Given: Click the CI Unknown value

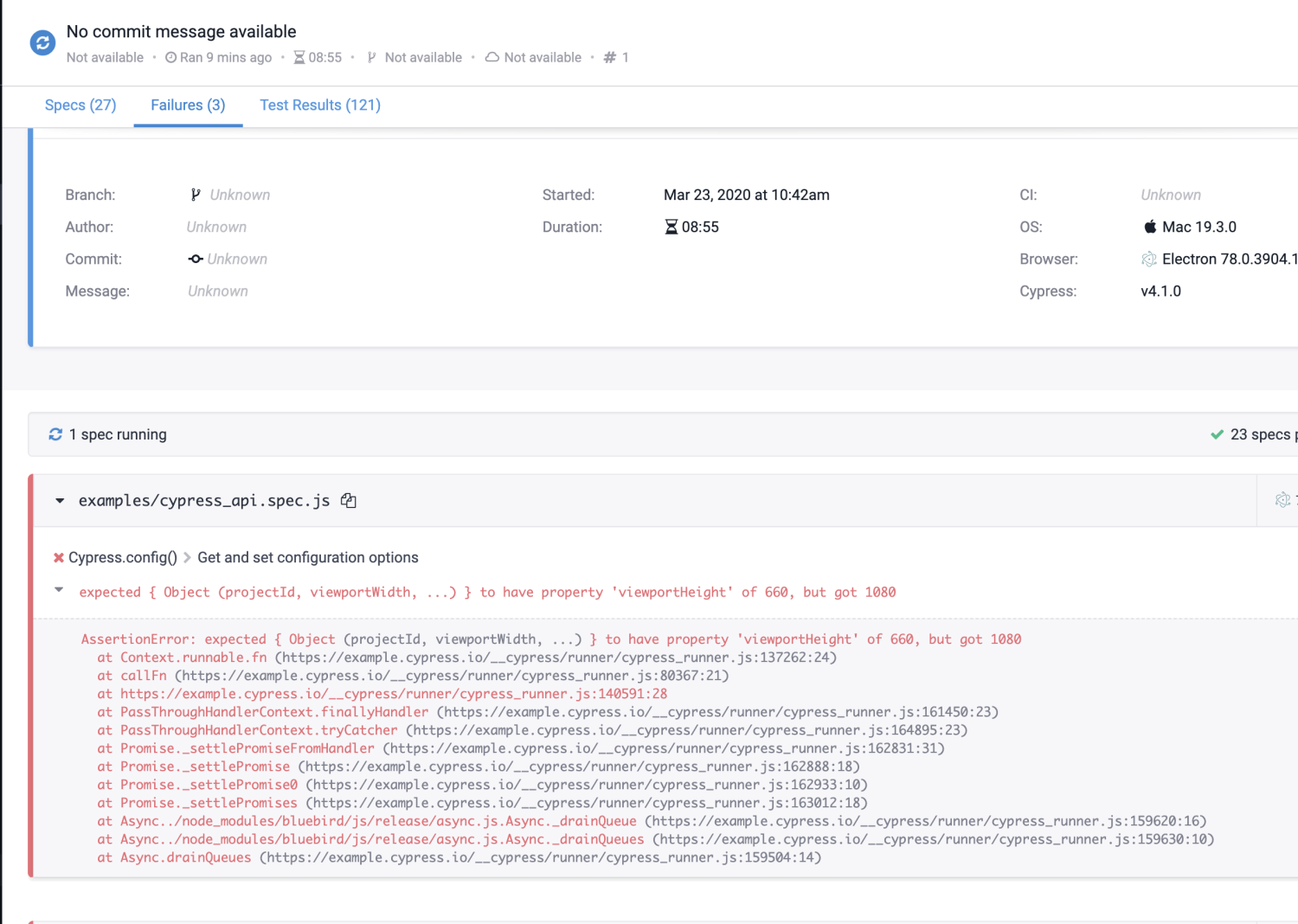Looking at the screenshot, I should 1171,196.
